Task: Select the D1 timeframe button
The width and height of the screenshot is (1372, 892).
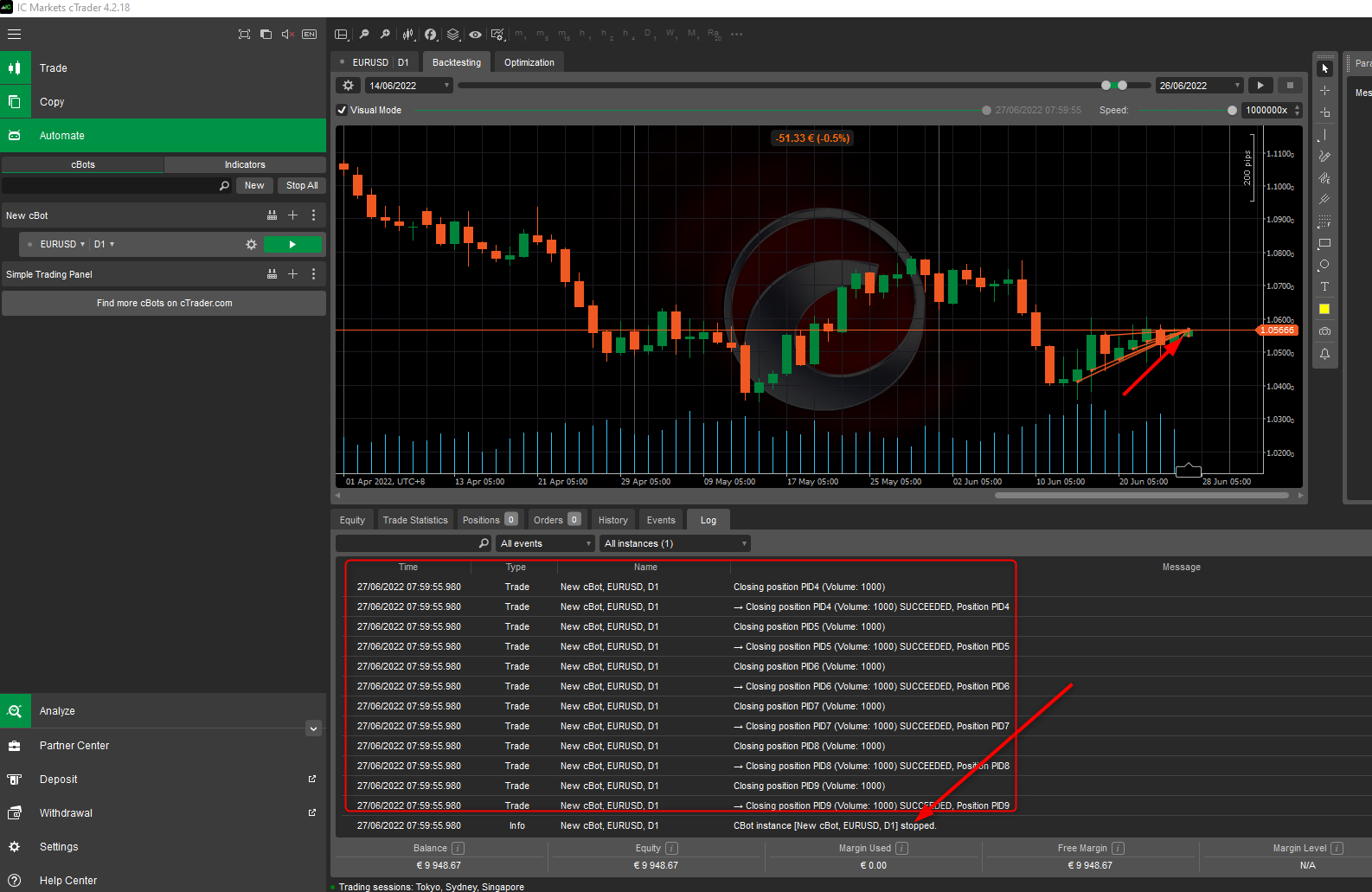Action: [649, 35]
